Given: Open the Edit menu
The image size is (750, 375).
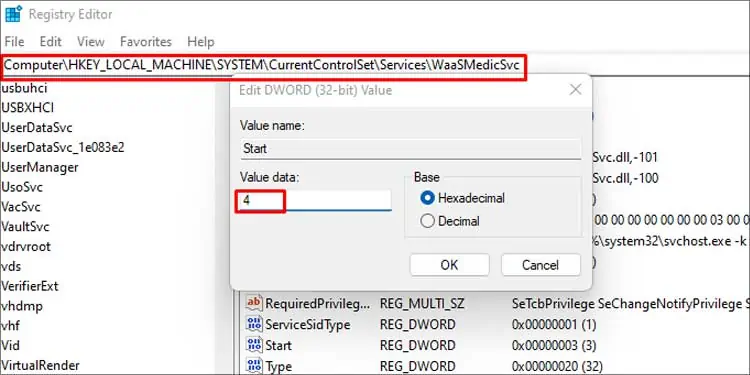Looking at the screenshot, I should [50, 42].
